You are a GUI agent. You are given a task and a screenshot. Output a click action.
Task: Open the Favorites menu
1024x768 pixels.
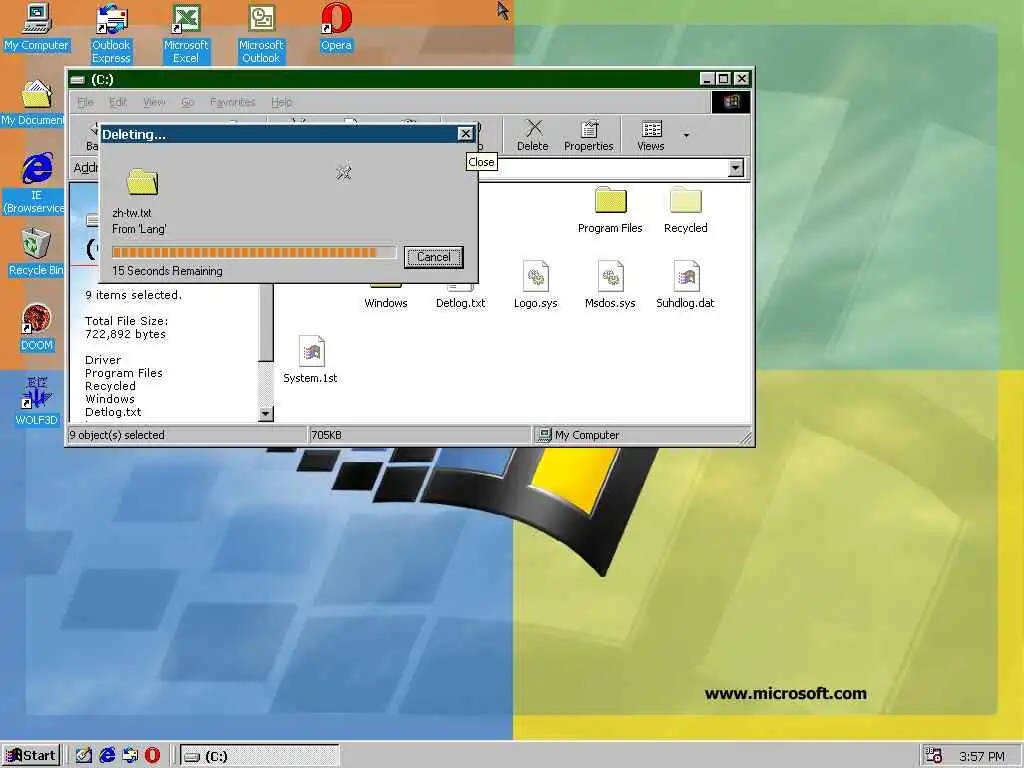pyautogui.click(x=232, y=102)
